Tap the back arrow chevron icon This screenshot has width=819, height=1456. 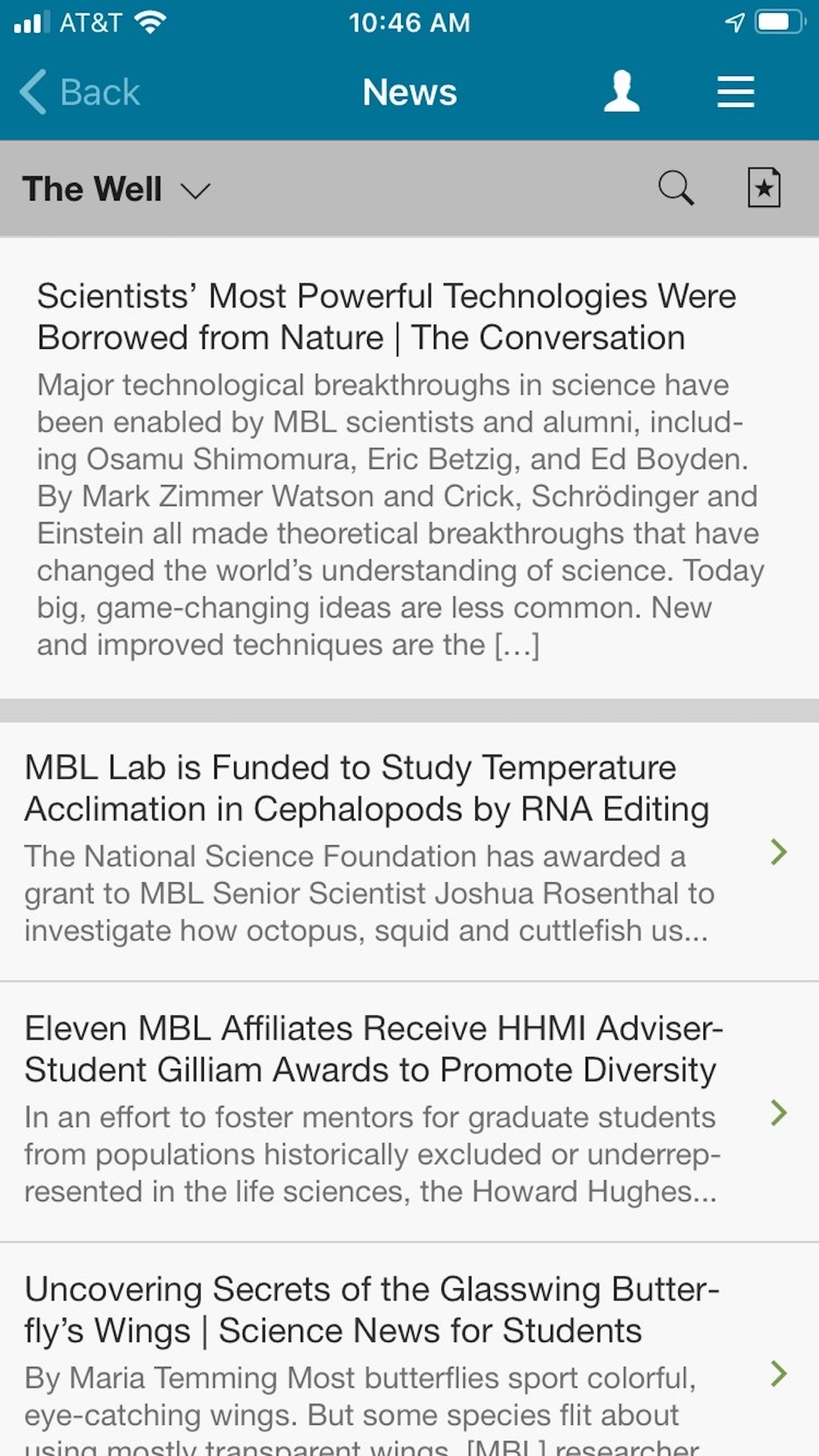pyautogui.click(x=33, y=92)
